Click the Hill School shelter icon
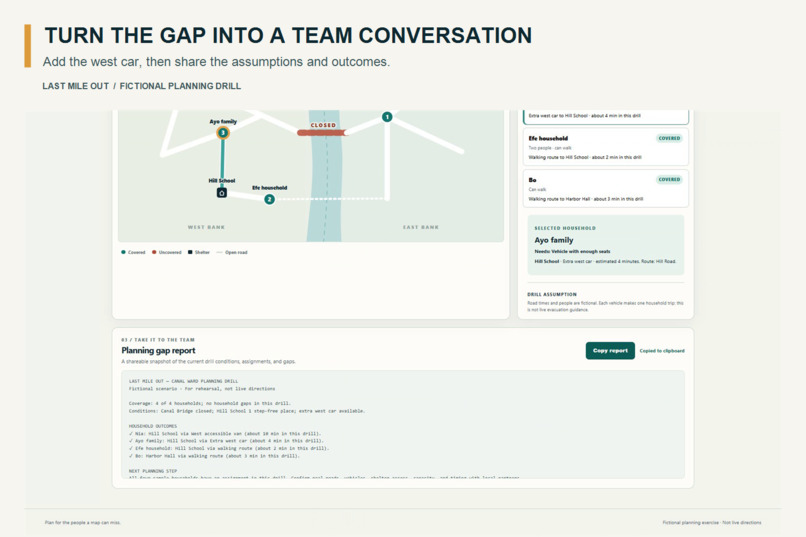806x537 pixels. [x=222, y=193]
